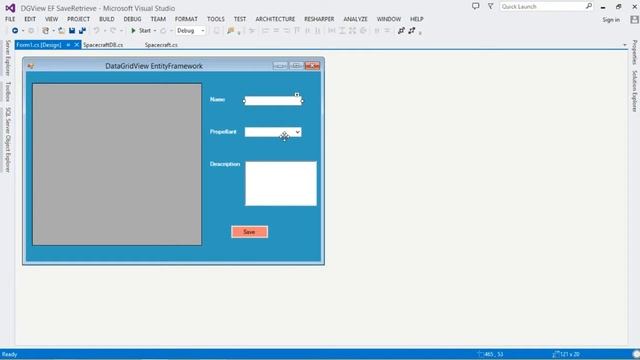Save the current file with the floppy icon

[72, 31]
